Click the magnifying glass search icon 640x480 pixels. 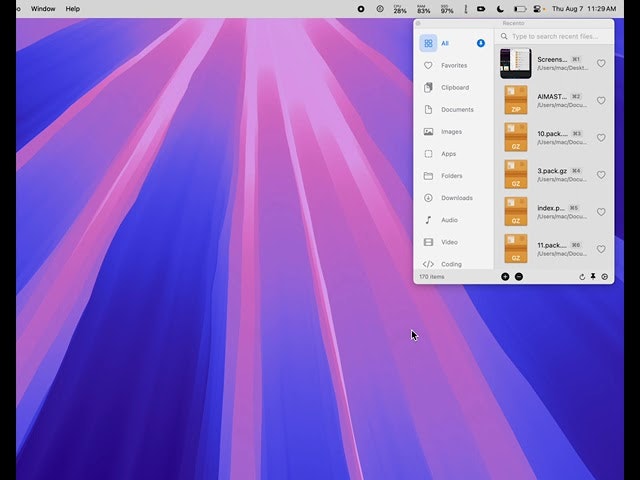(504, 36)
